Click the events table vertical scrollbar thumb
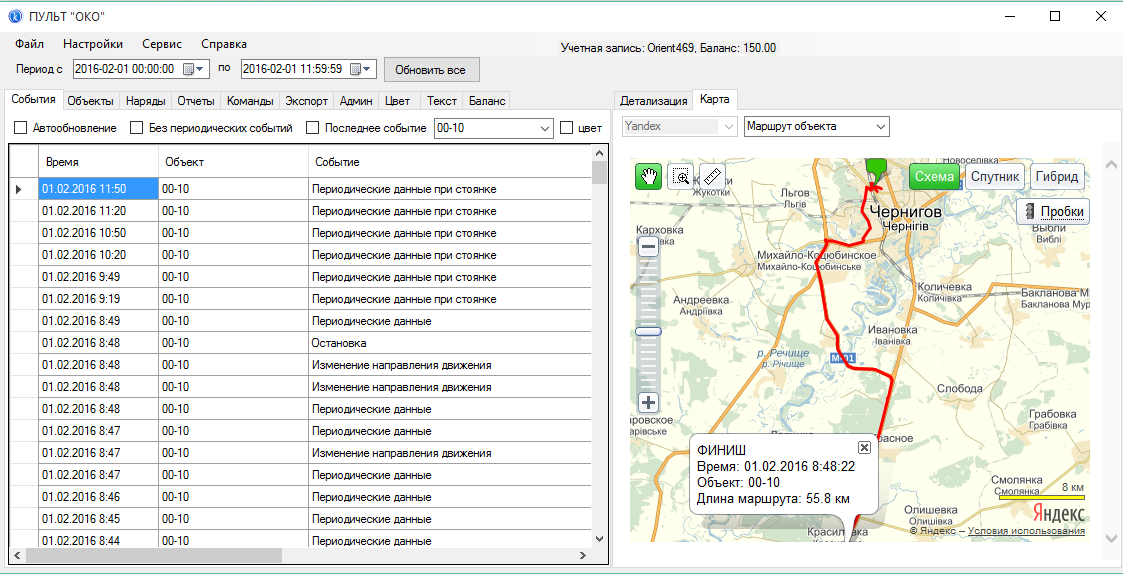1123x574 pixels. click(x=599, y=173)
